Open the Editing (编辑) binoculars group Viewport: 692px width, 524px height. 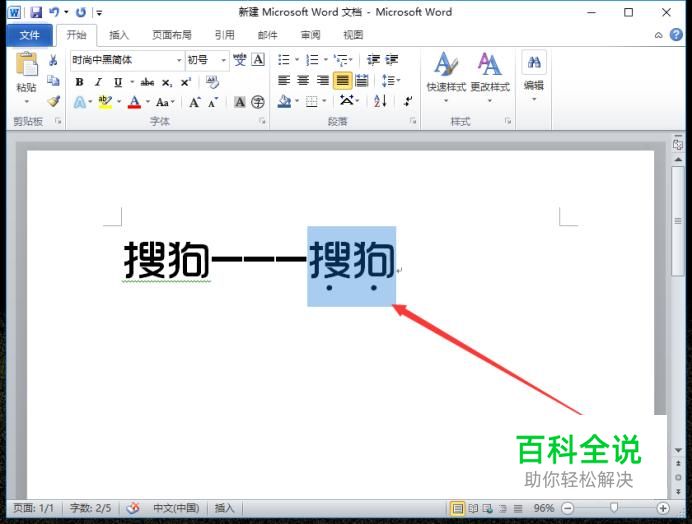(x=534, y=76)
